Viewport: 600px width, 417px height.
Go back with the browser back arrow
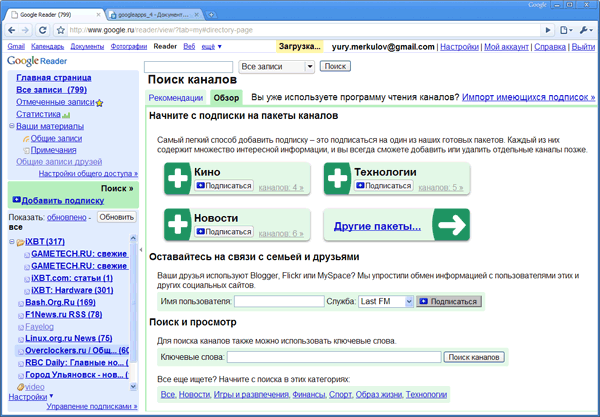[11, 30]
